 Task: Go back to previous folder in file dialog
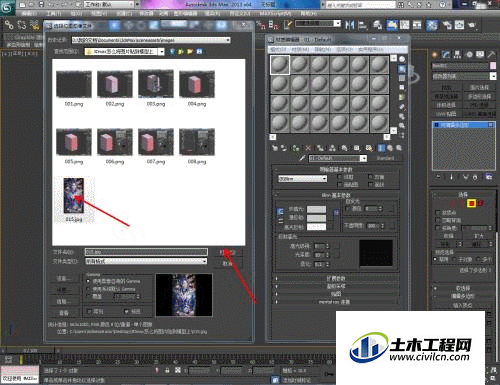(x=172, y=52)
